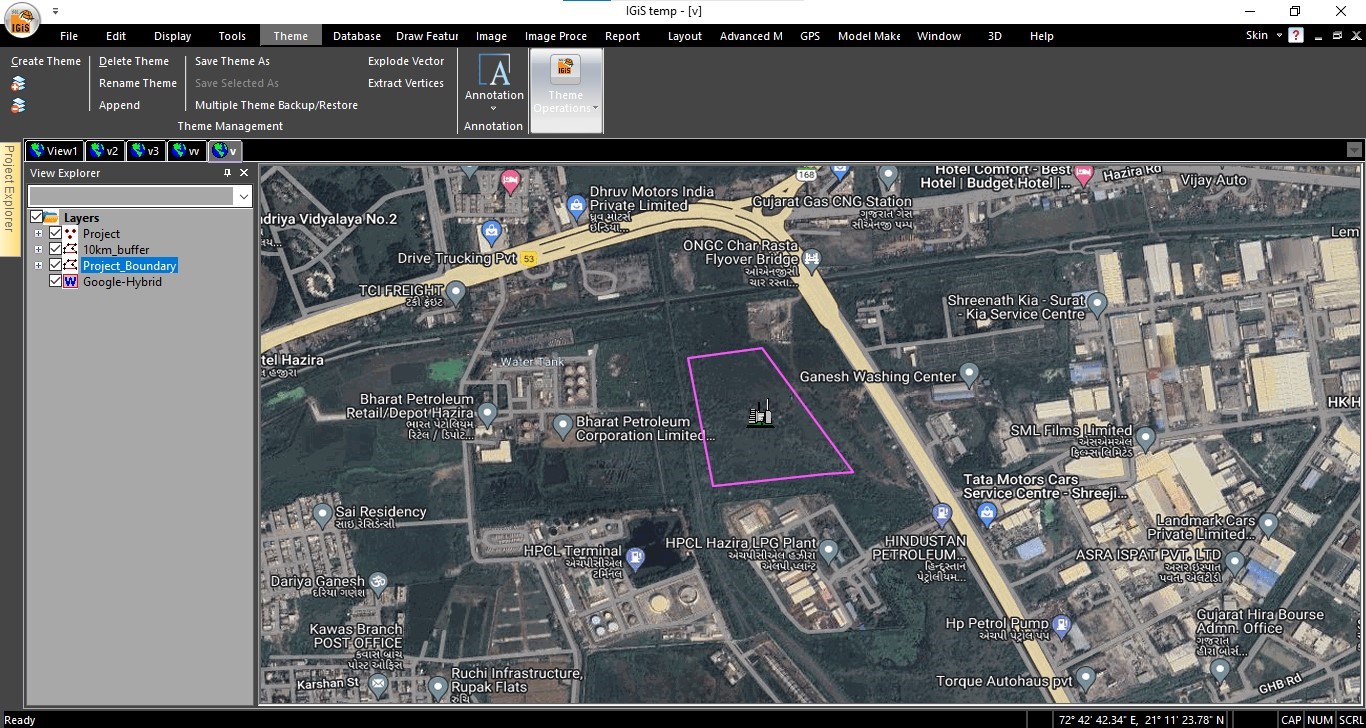Click the add theme layers icon
This screenshot has width=1366, height=728.
pyautogui.click(x=19, y=84)
